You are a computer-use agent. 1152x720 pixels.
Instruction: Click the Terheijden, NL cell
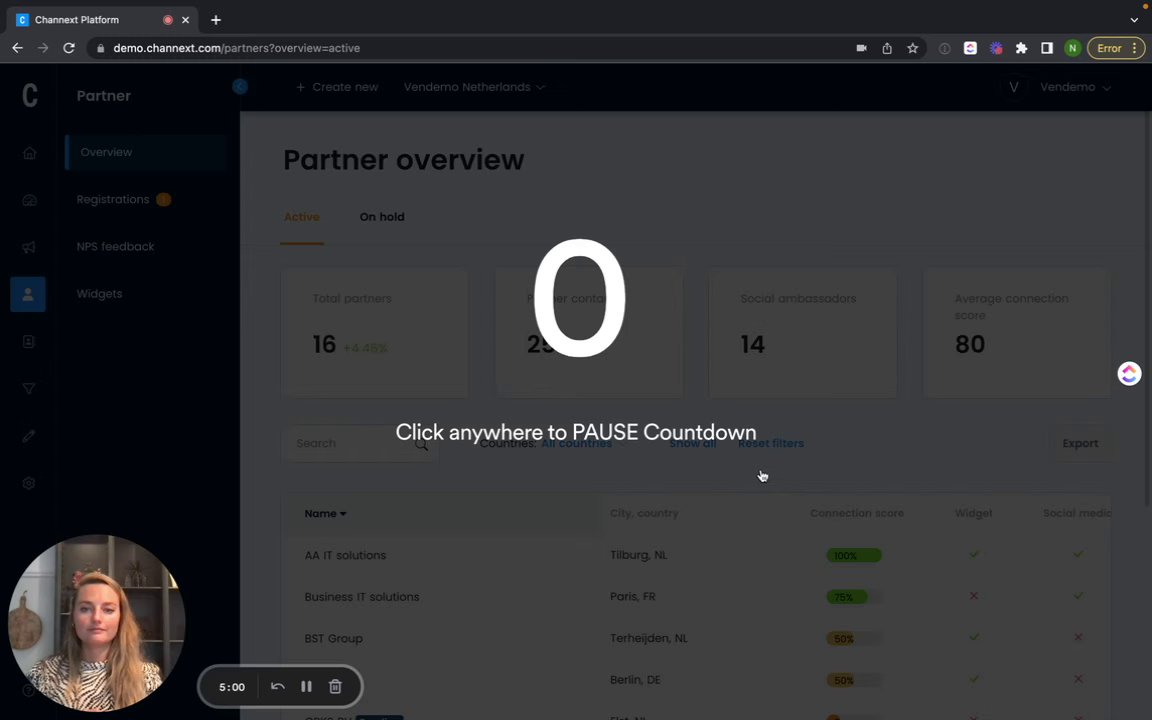pyautogui.click(x=649, y=638)
